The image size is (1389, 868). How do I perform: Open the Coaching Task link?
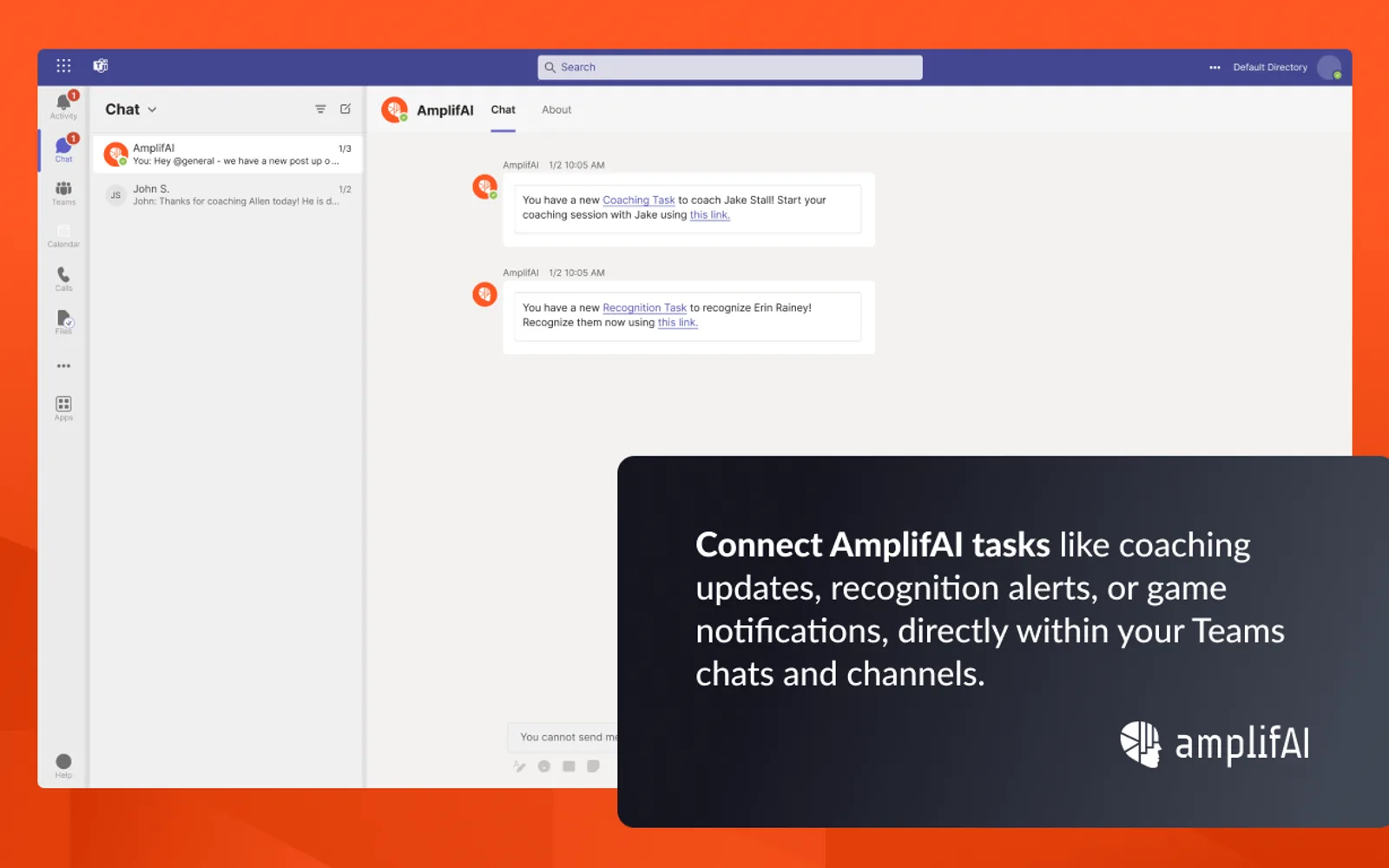[x=638, y=200]
